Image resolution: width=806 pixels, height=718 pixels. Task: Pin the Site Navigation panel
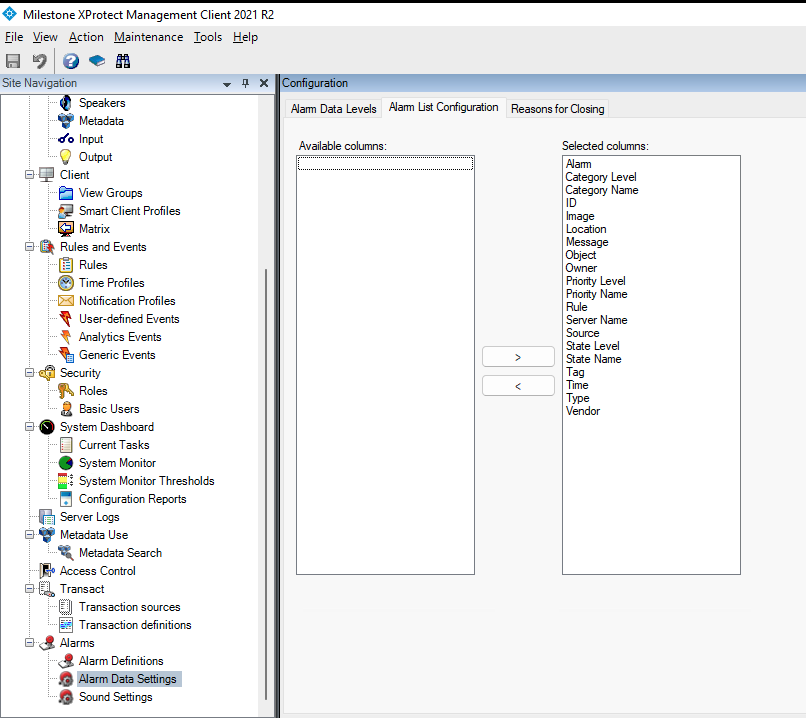point(245,83)
